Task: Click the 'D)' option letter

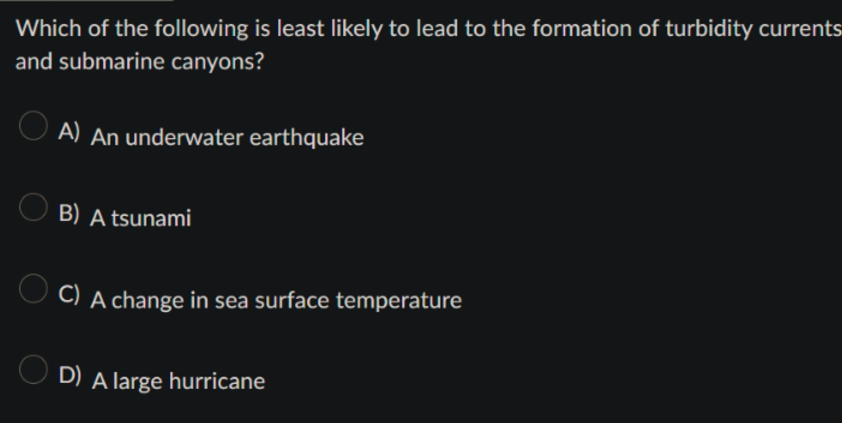Action: (70, 375)
